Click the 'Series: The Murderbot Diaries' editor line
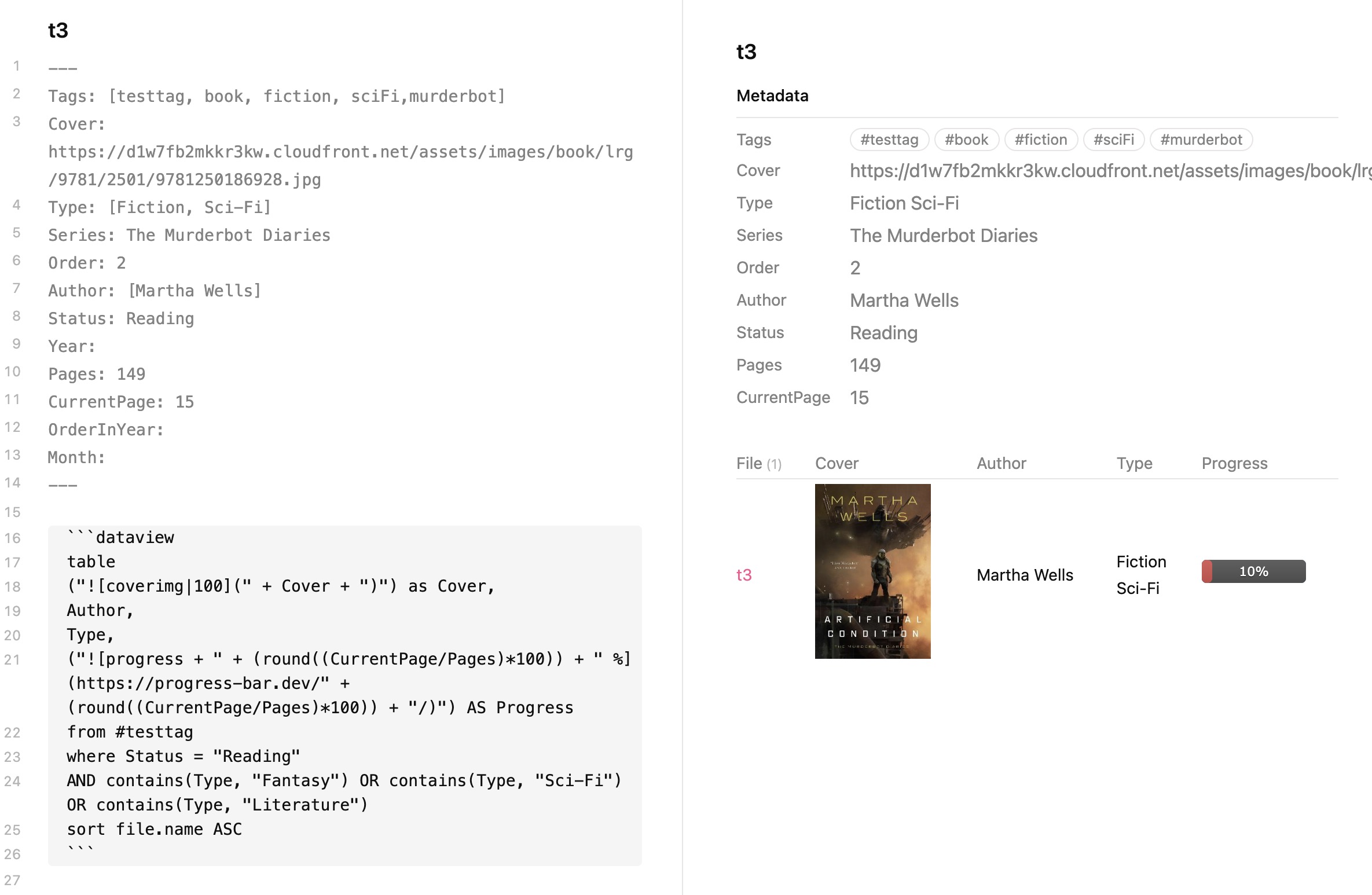 coord(189,235)
